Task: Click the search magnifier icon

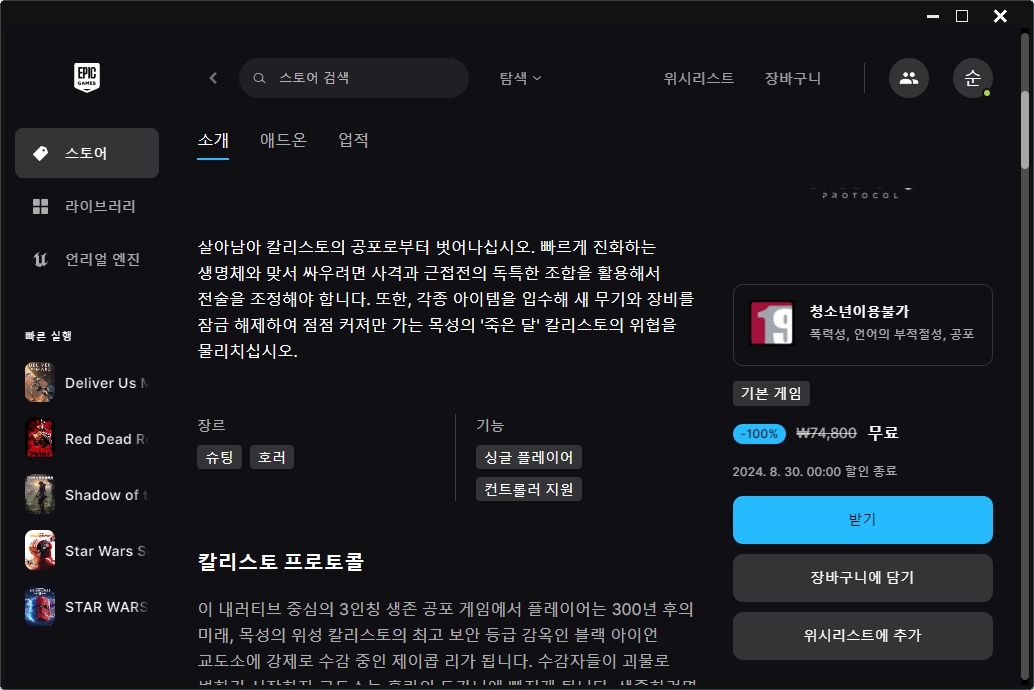Action: (x=259, y=78)
